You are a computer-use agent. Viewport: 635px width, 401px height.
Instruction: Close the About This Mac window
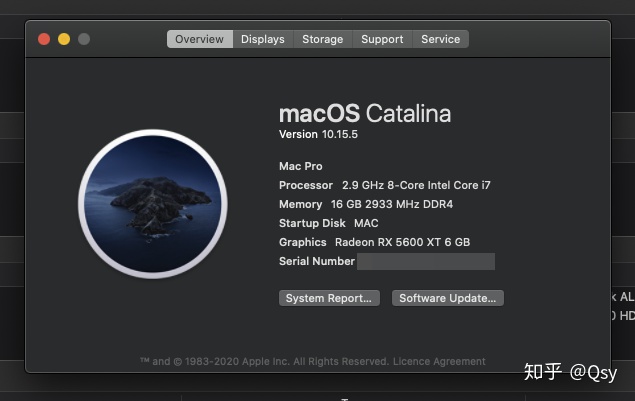pyautogui.click(x=44, y=39)
